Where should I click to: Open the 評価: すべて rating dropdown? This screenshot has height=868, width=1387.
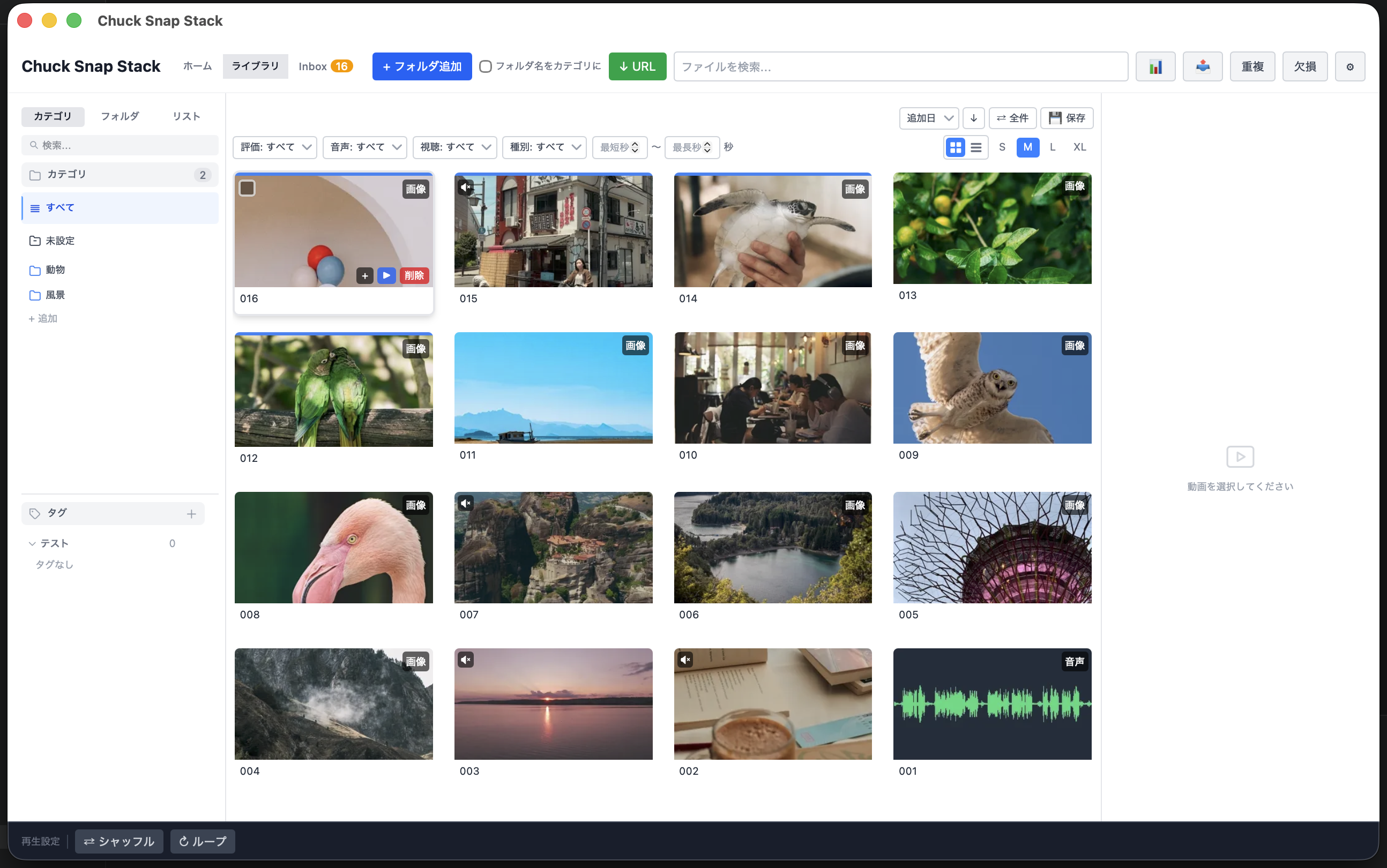coord(275,147)
